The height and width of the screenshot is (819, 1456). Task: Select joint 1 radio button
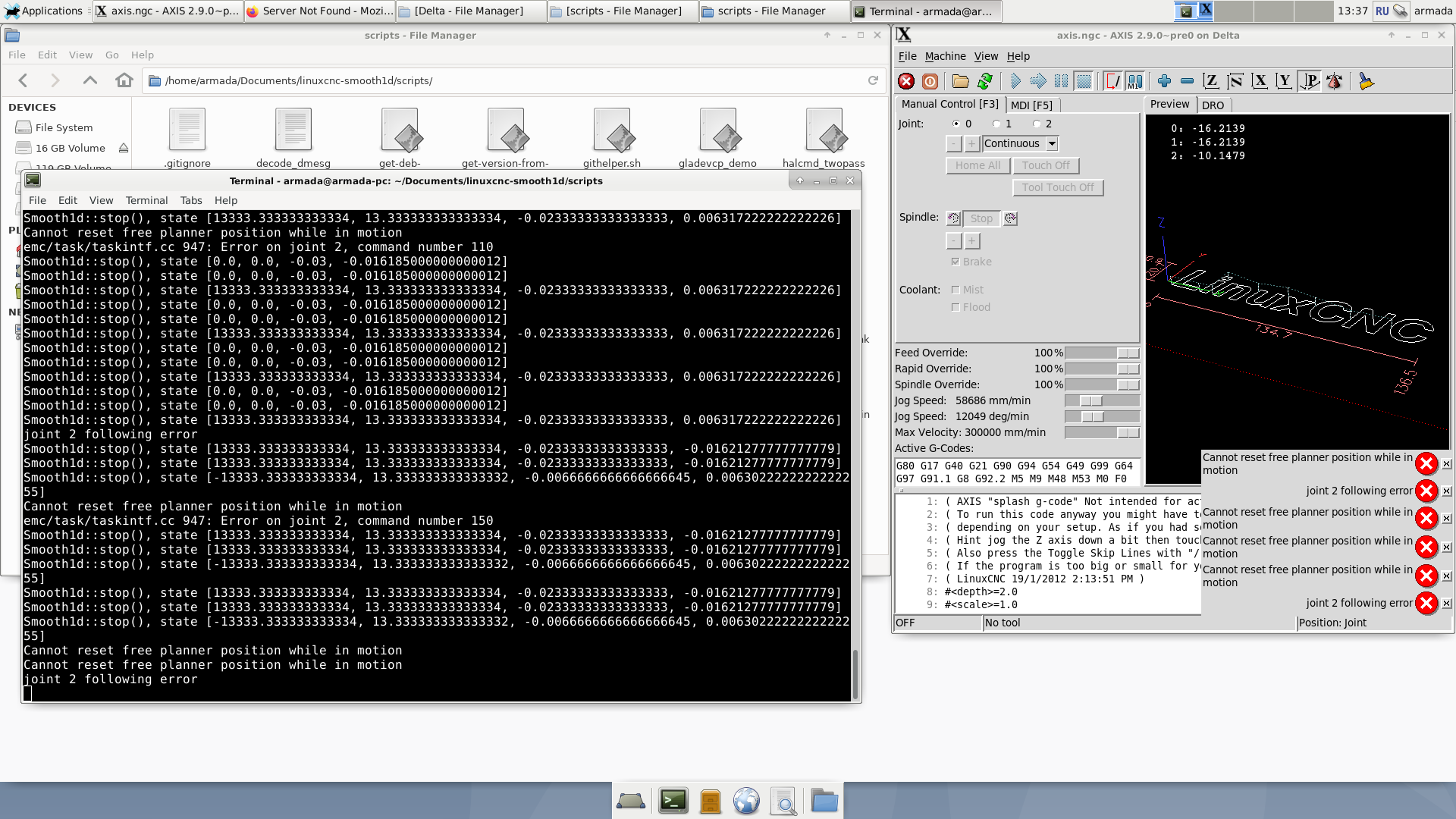tap(996, 124)
